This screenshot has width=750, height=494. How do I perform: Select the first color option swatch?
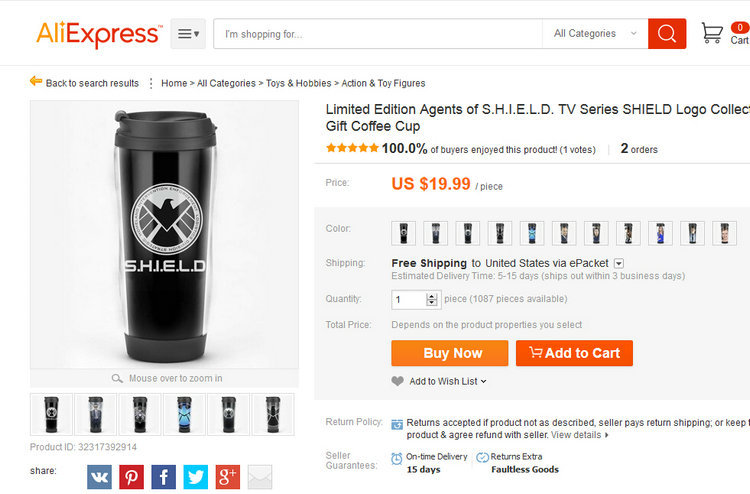[x=404, y=233]
